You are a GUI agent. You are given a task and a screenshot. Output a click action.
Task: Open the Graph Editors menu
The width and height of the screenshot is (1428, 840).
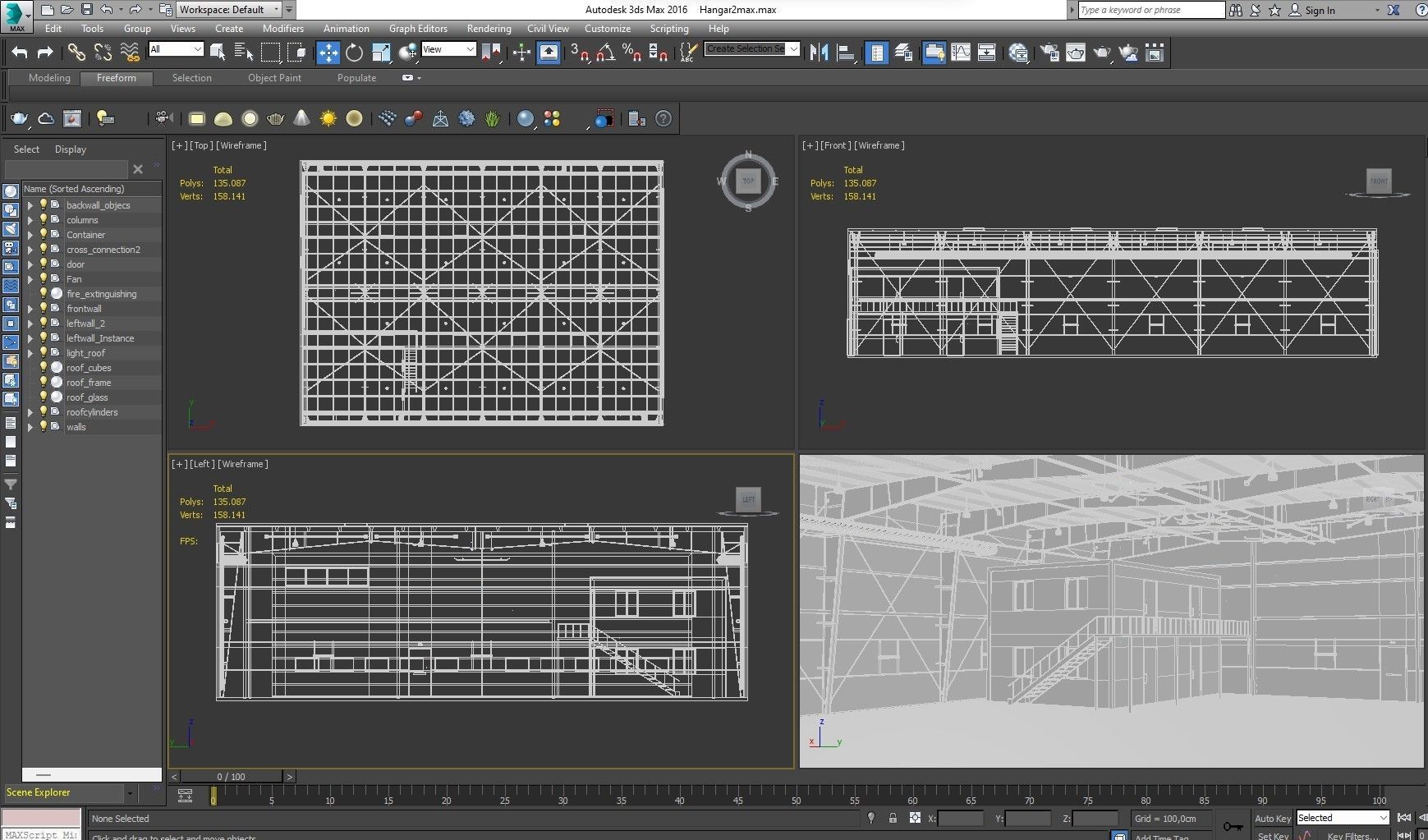(418, 29)
